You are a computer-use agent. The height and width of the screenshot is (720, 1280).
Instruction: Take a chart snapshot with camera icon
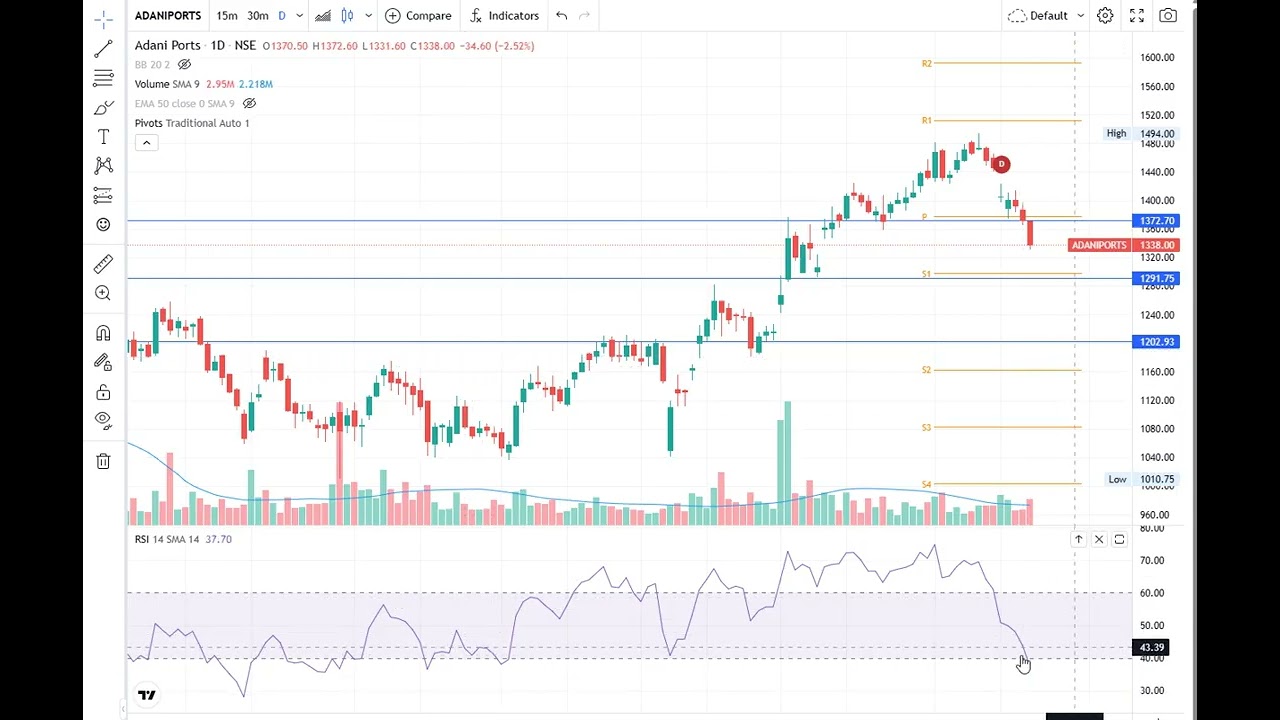point(1168,16)
